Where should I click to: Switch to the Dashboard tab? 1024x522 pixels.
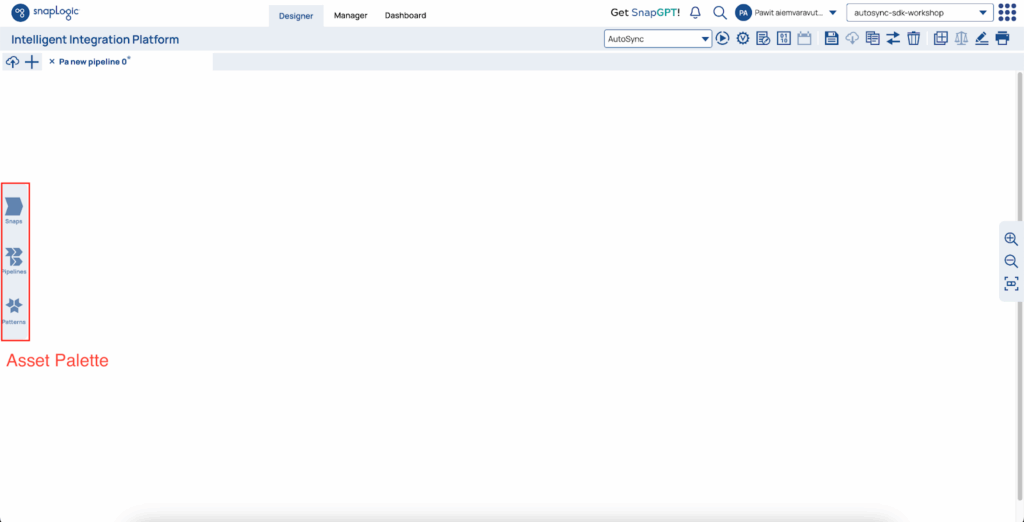405,15
